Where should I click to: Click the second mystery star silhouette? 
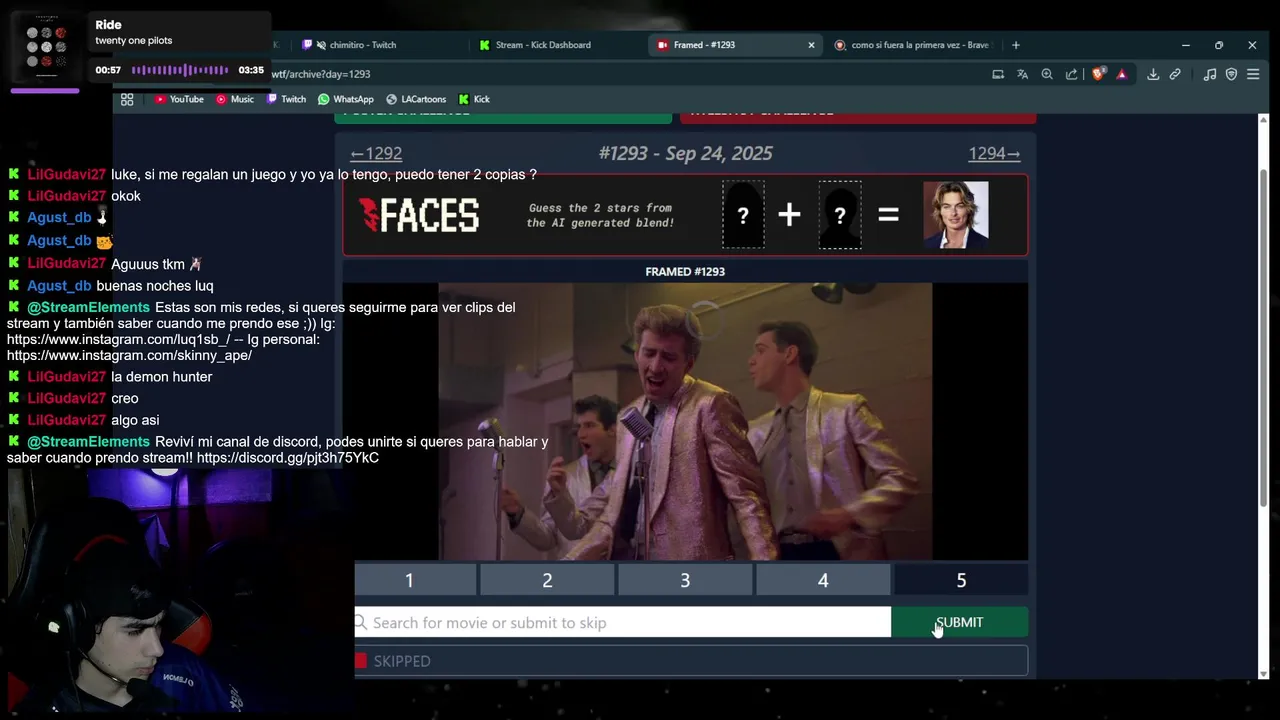tap(840, 215)
